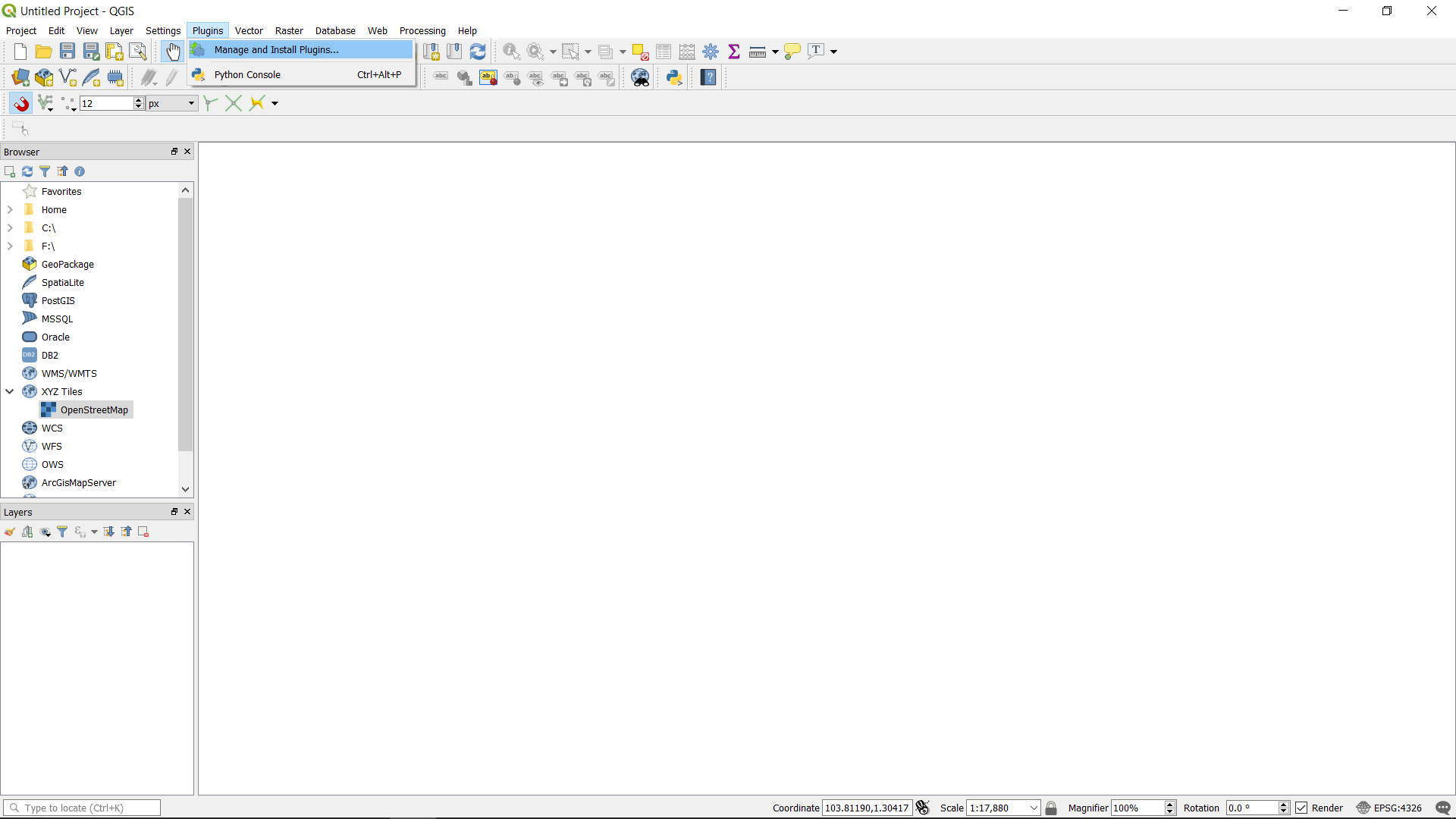Click the Refresh map icon
This screenshot has height=819, width=1456.
478,52
